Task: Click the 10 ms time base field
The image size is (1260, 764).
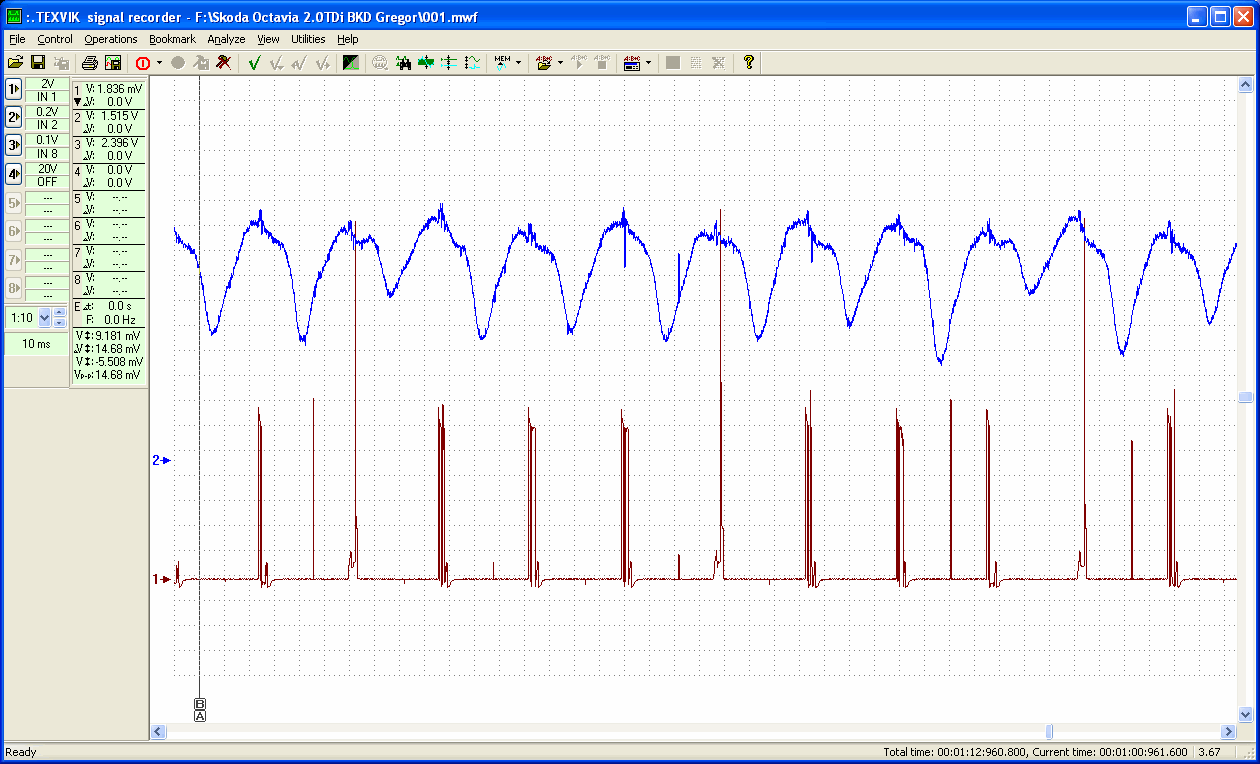Action: (36, 343)
